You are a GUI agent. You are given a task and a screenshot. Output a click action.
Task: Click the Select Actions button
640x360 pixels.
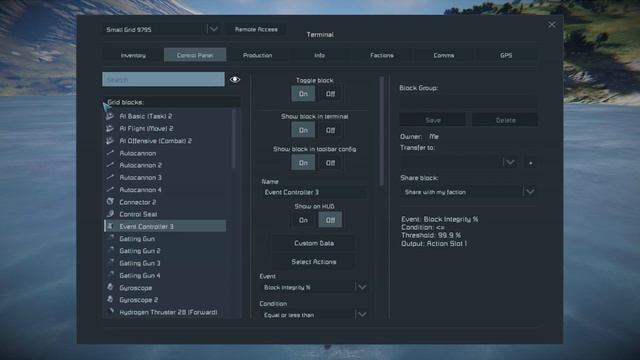click(314, 262)
